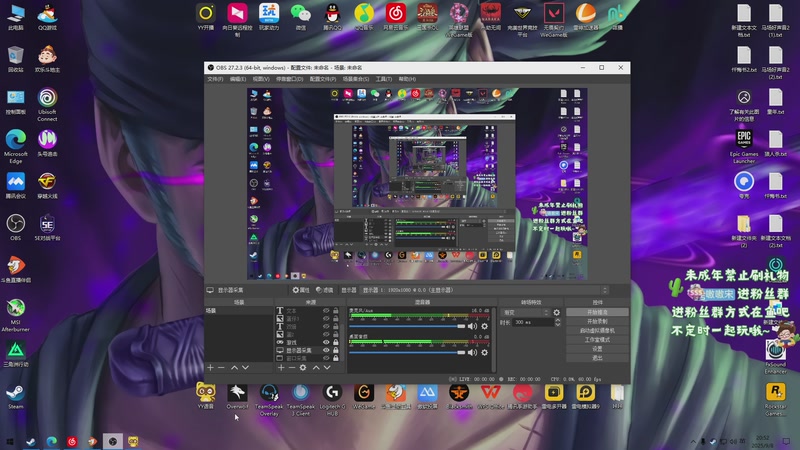Open 配置文件(P) menu
800x450 pixels.
(x=322, y=79)
